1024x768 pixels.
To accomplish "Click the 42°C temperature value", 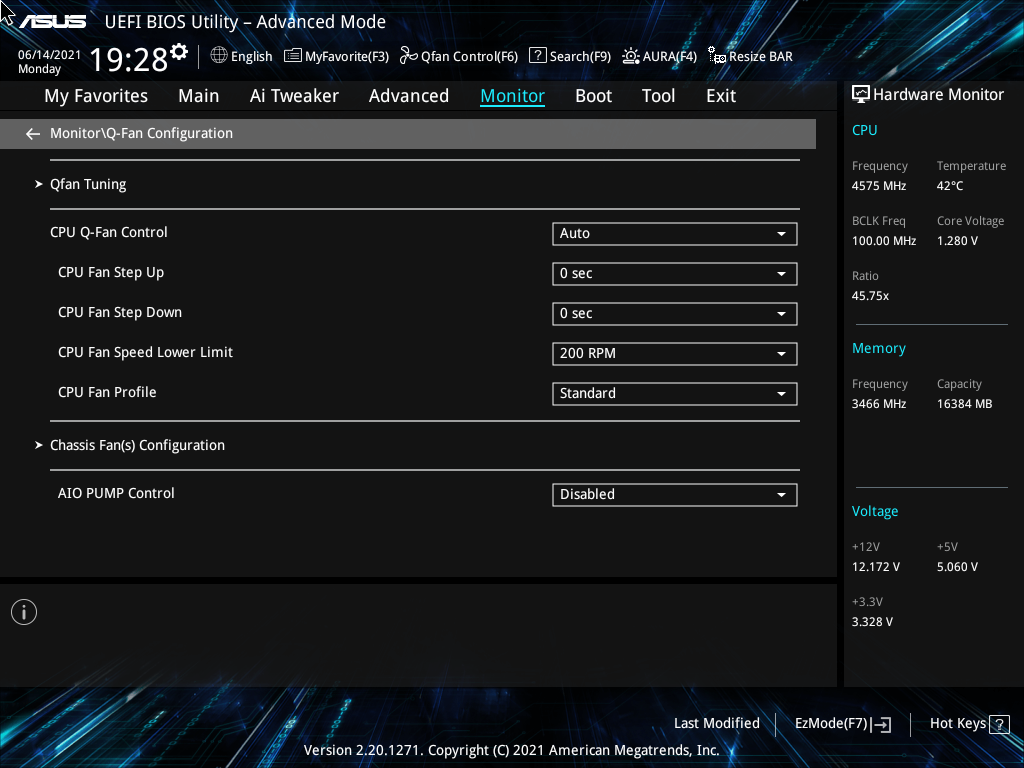I will 950,186.
